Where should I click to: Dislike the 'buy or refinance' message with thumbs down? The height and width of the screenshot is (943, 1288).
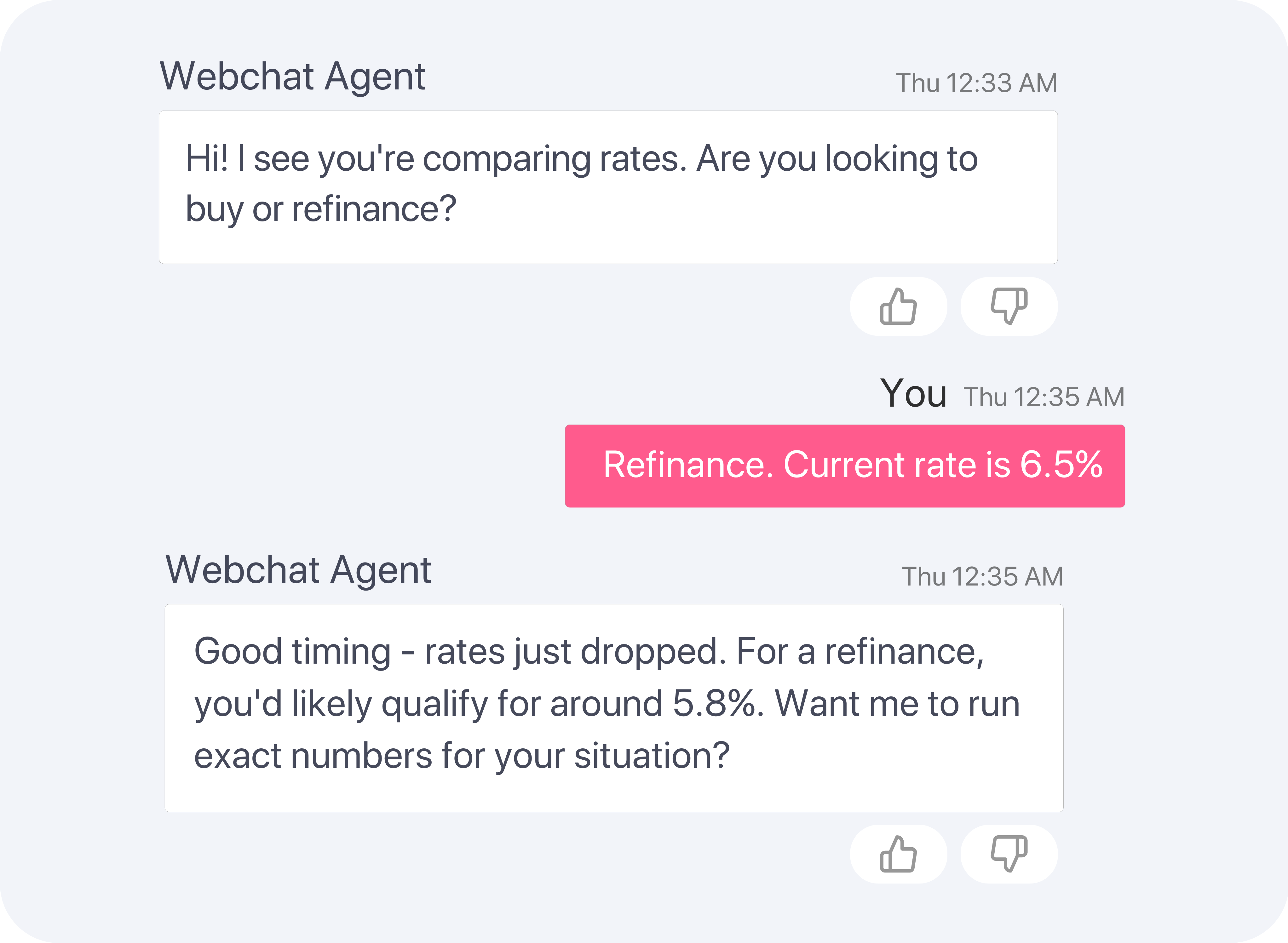(x=1009, y=306)
